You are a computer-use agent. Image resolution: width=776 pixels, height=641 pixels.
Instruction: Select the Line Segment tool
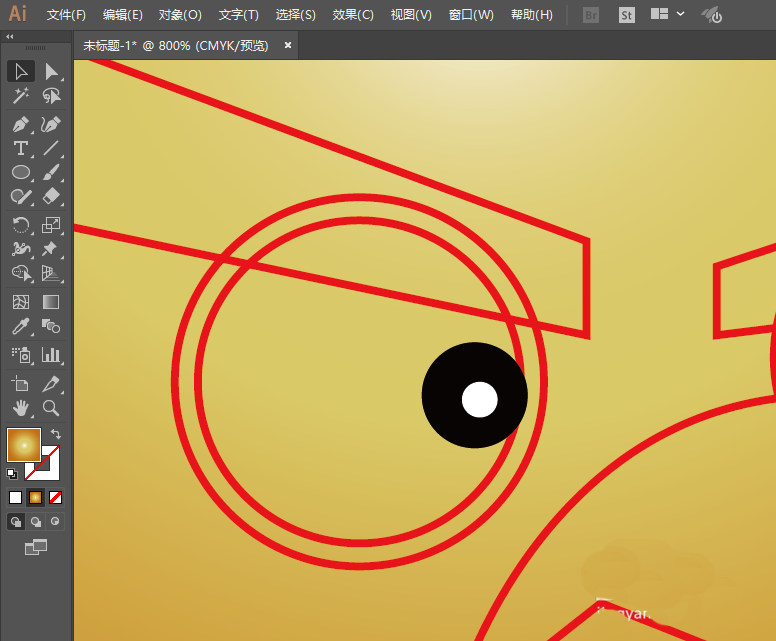[x=51, y=148]
